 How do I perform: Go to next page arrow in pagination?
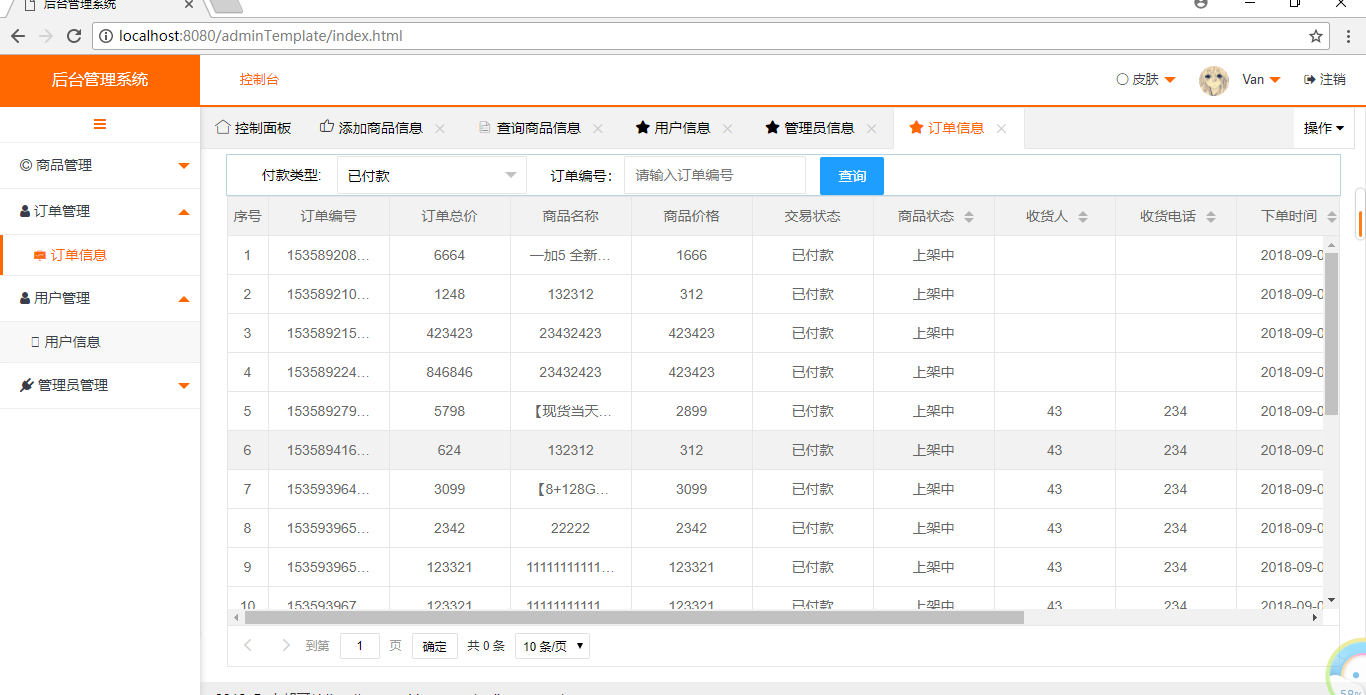[x=286, y=646]
